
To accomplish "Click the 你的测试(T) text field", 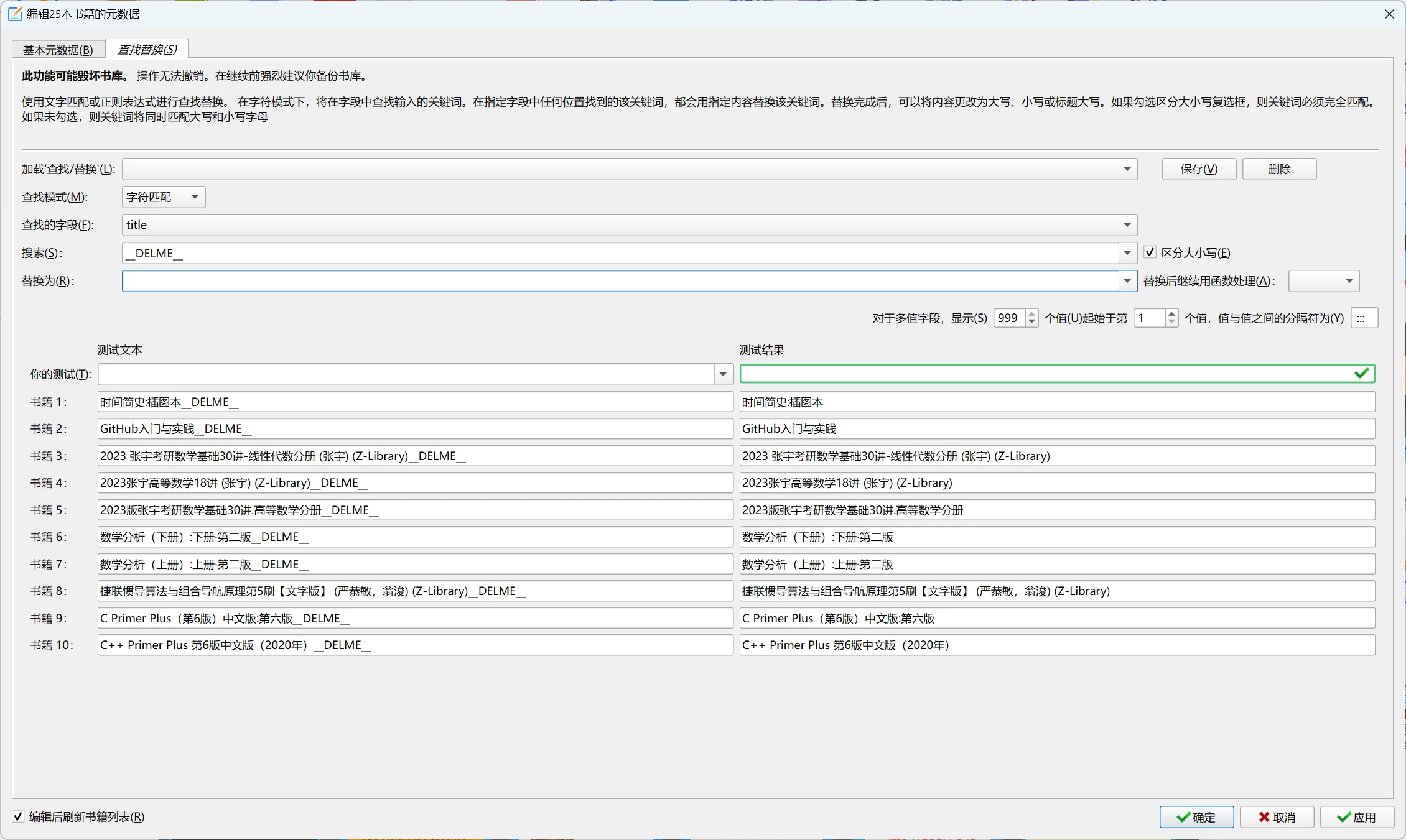I will point(406,374).
